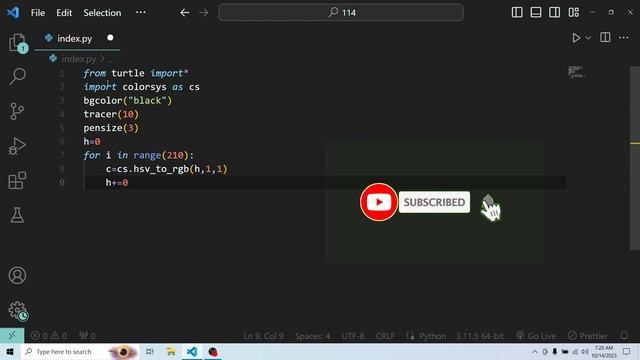This screenshot has height=360, width=640.
Task: Open the Run and Debug view
Action: tap(17, 146)
